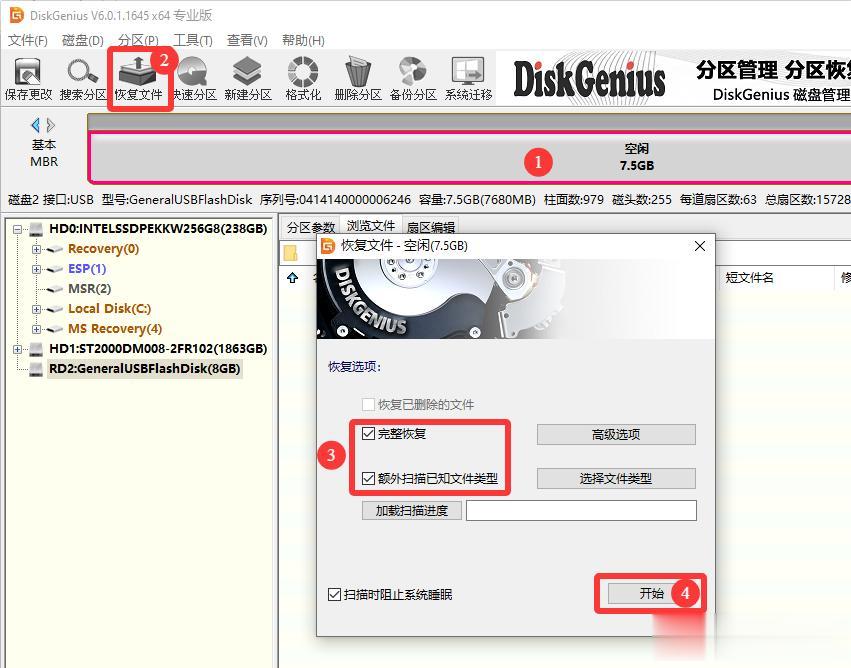Image resolution: width=851 pixels, height=668 pixels.
Task: Open the 搜索分区 (Search Partition) tool
Action: 82,79
